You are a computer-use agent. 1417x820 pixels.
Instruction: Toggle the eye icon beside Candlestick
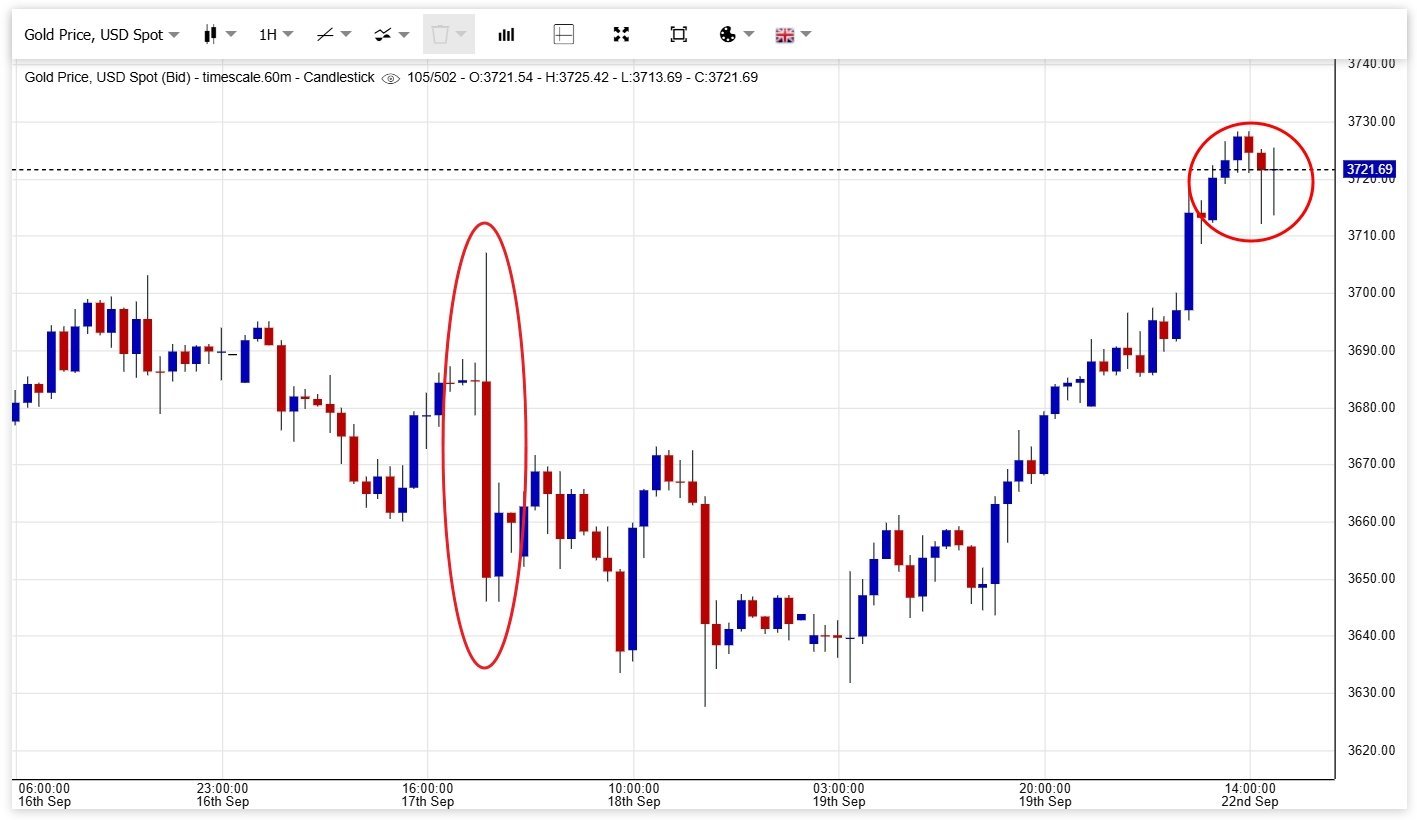click(x=391, y=78)
